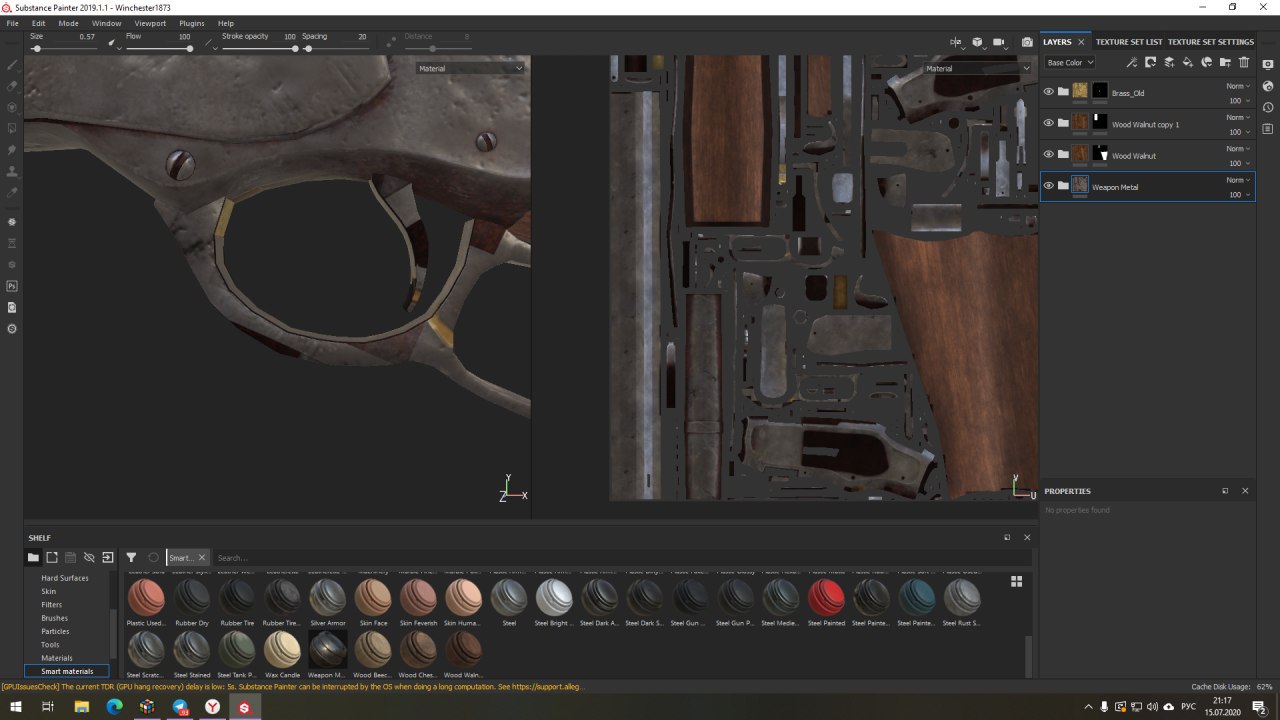Open the Substance Source icon in left toolbar
The width and height of the screenshot is (1280, 720).
[12, 328]
